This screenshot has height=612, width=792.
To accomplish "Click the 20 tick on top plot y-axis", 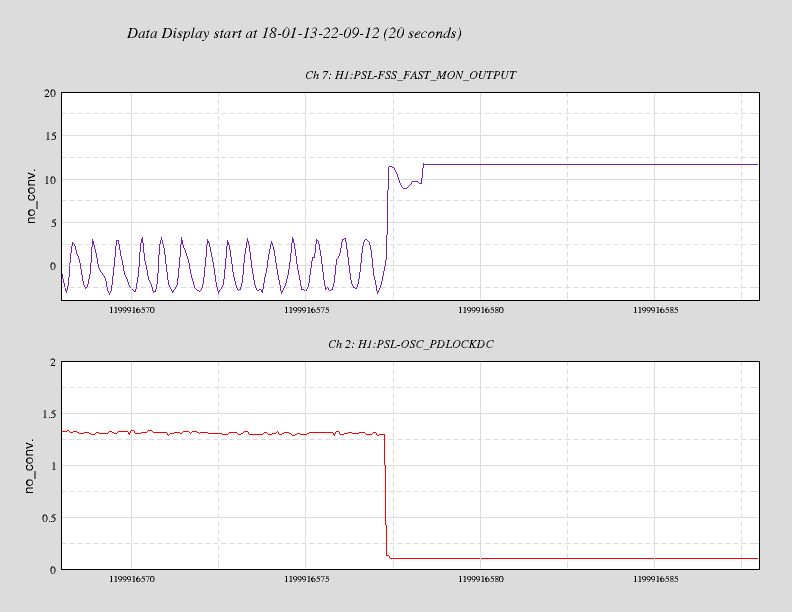I will click(x=49, y=93).
